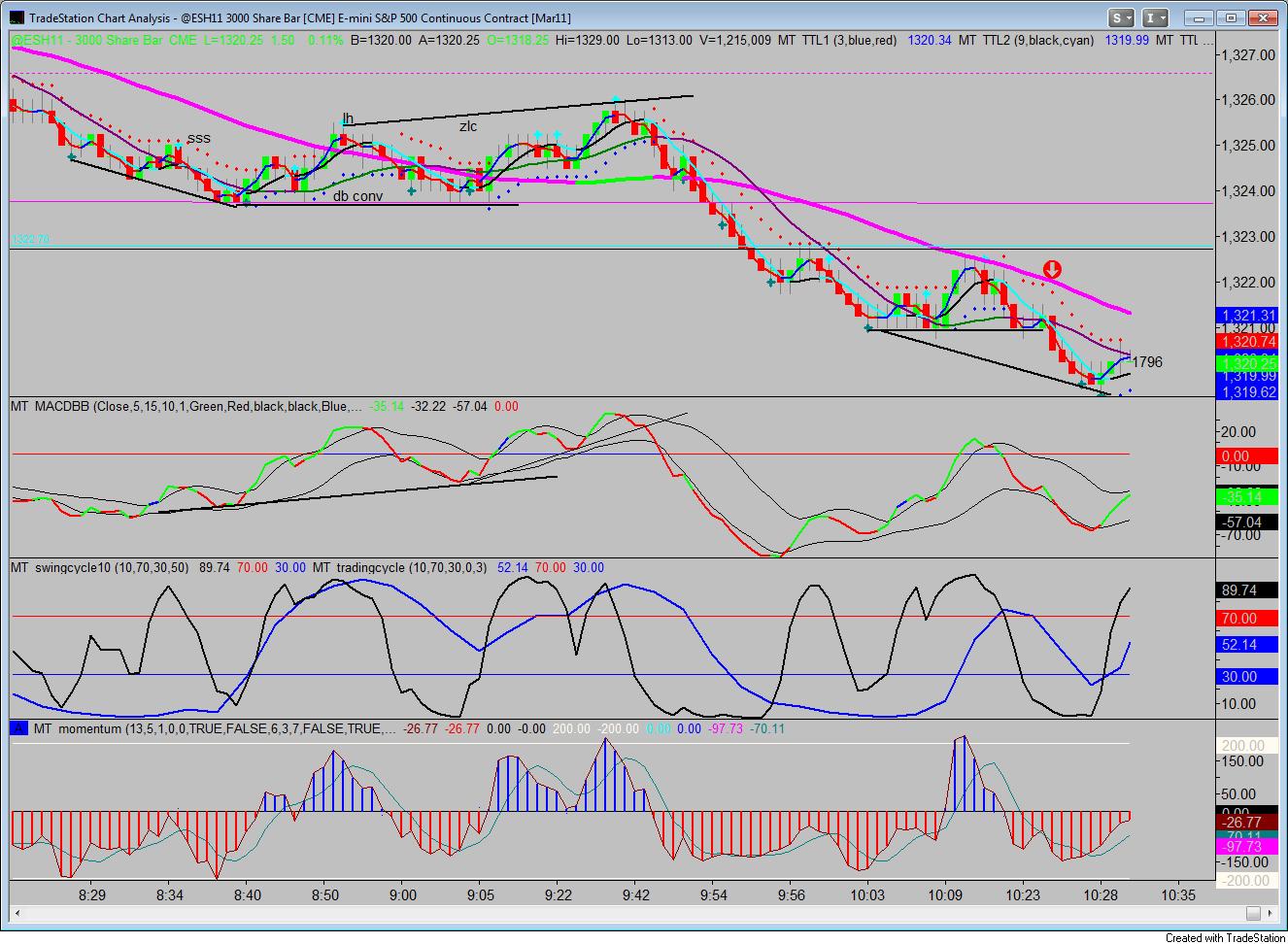Maximize the Chart Analysis window
Image resolution: width=1288 pixels, height=944 pixels.
point(1231,17)
